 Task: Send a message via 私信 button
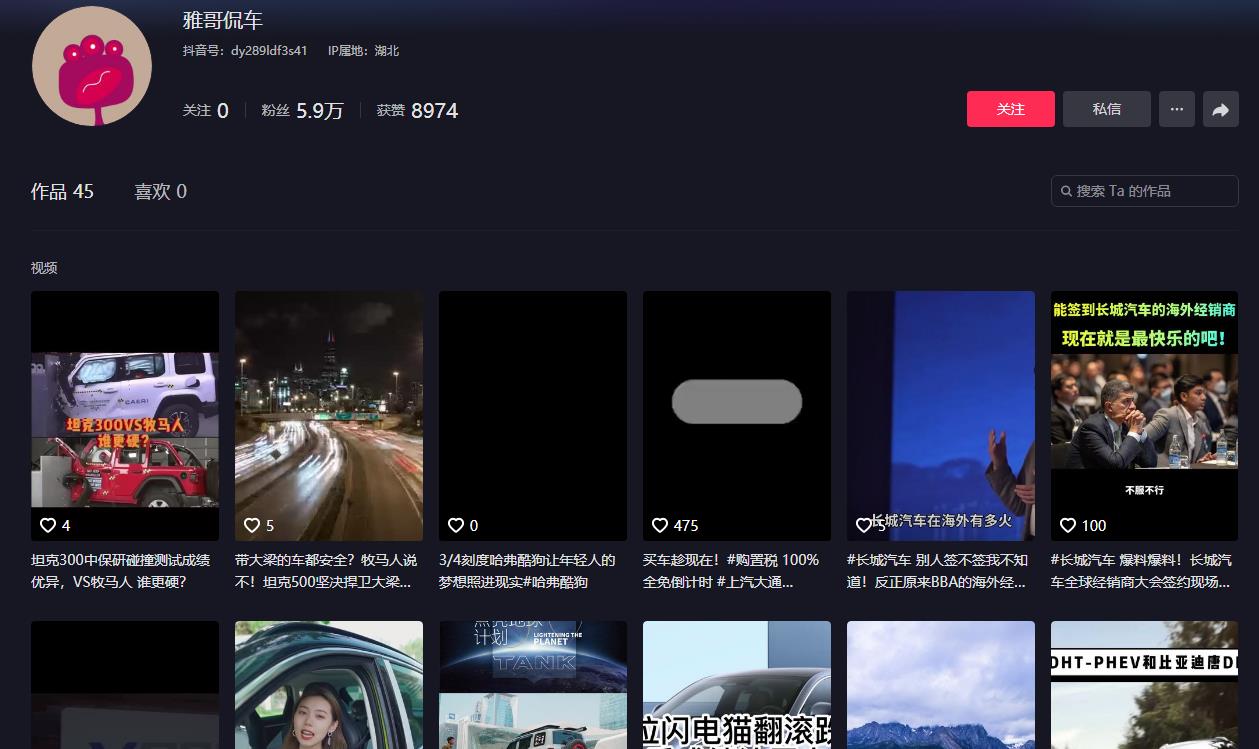pos(1107,109)
